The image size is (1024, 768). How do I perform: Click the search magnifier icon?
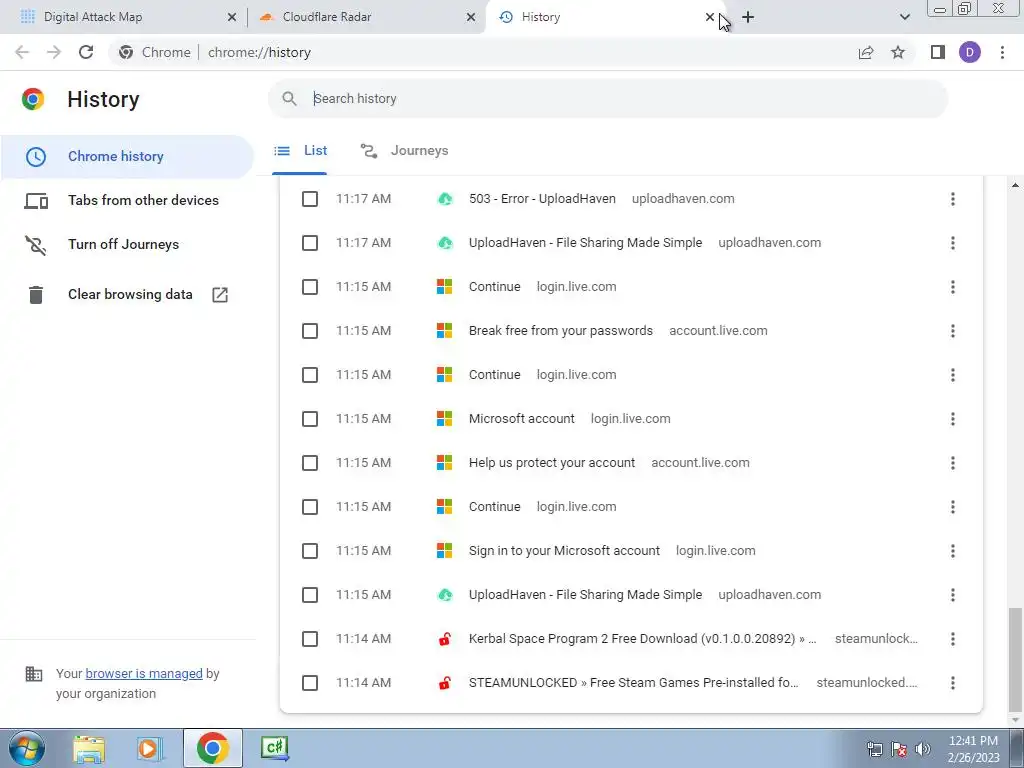point(289,99)
